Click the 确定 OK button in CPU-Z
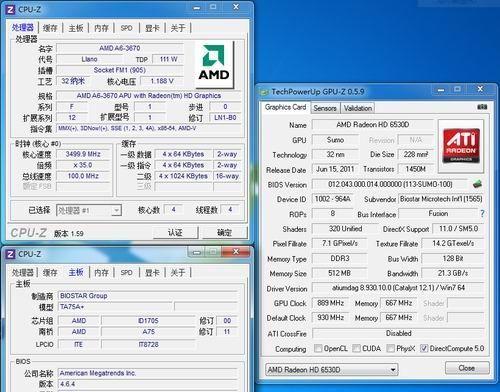Screen dimensions: 500x392 click(224, 232)
